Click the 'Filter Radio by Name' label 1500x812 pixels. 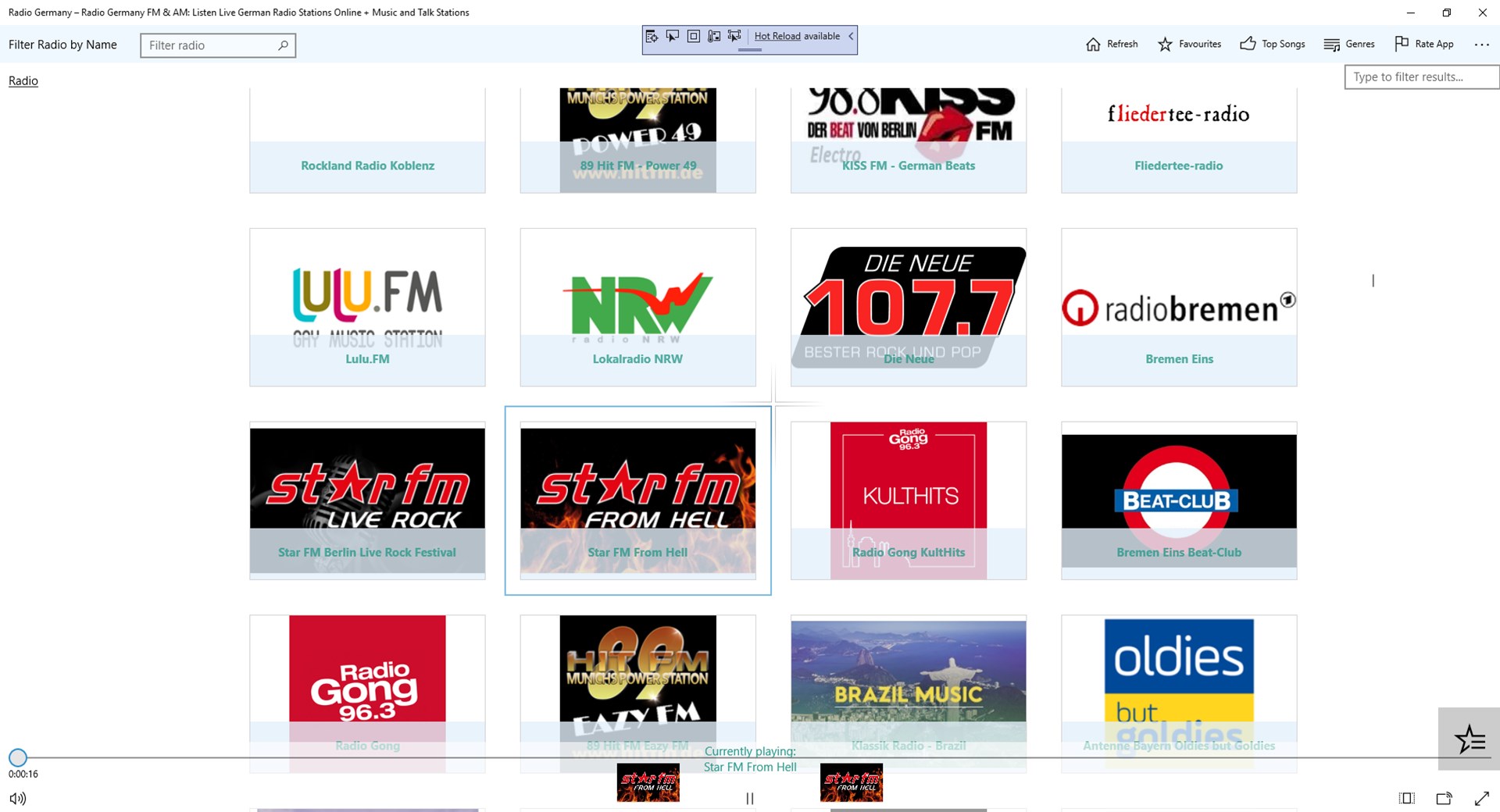[x=62, y=45]
